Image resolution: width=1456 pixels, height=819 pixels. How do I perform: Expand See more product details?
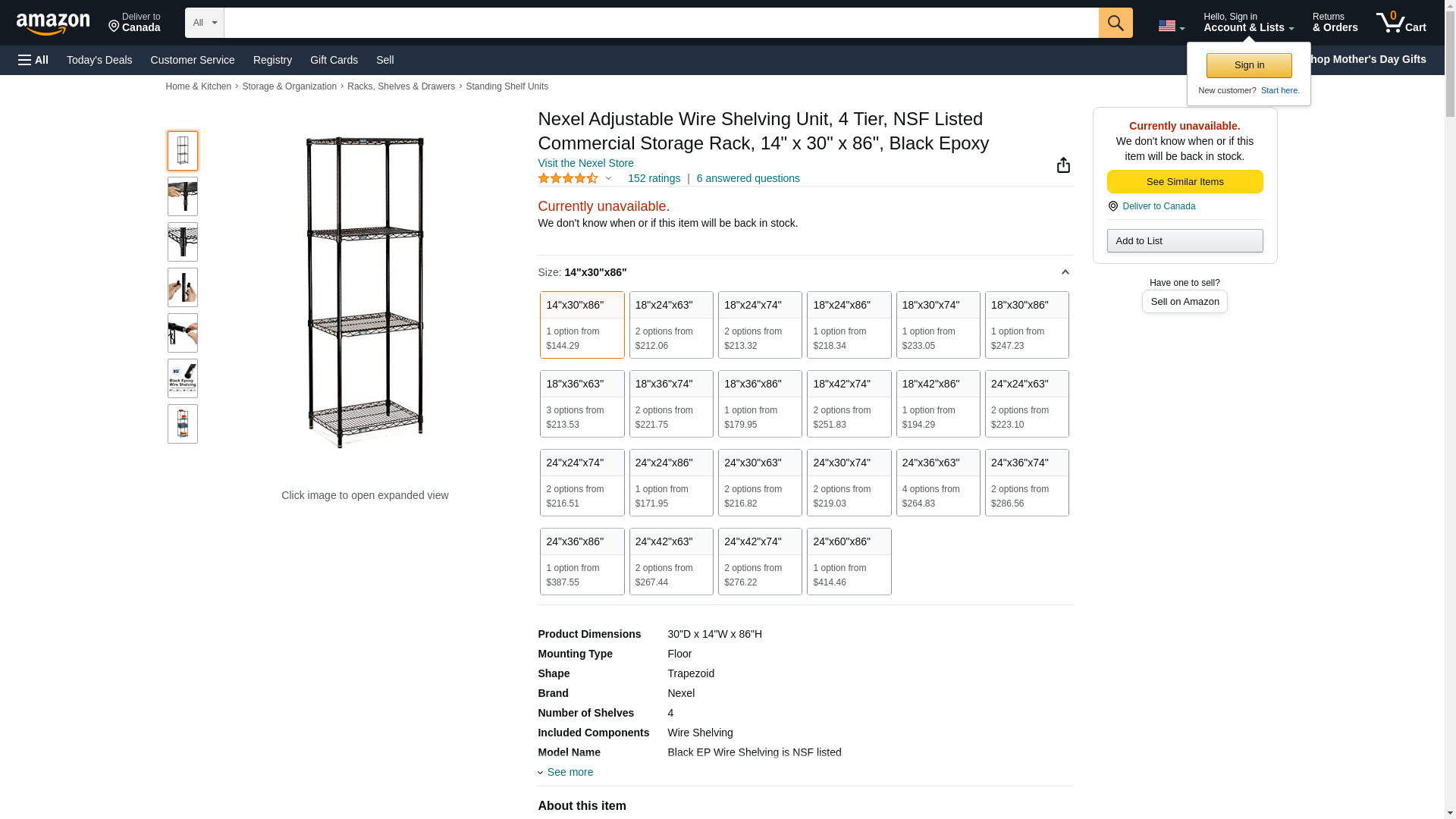[x=570, y=772]
